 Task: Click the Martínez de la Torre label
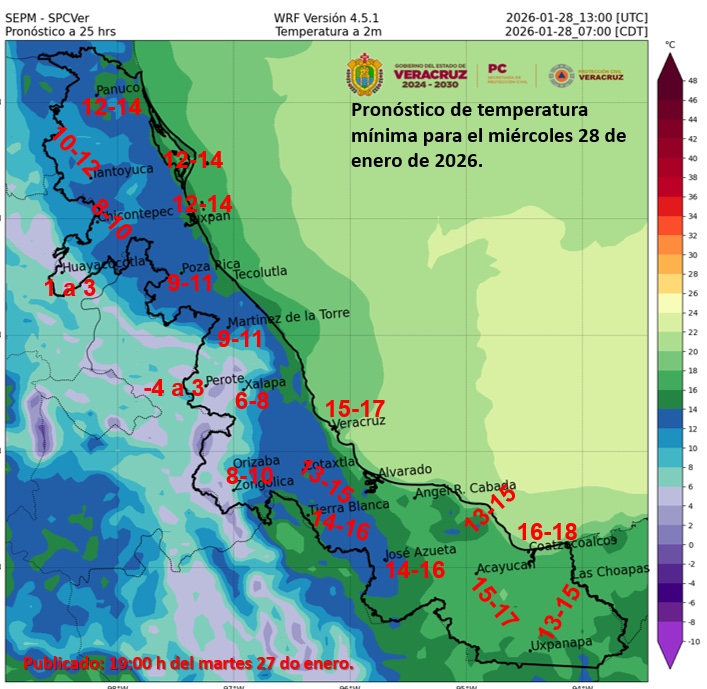point(289,318)
